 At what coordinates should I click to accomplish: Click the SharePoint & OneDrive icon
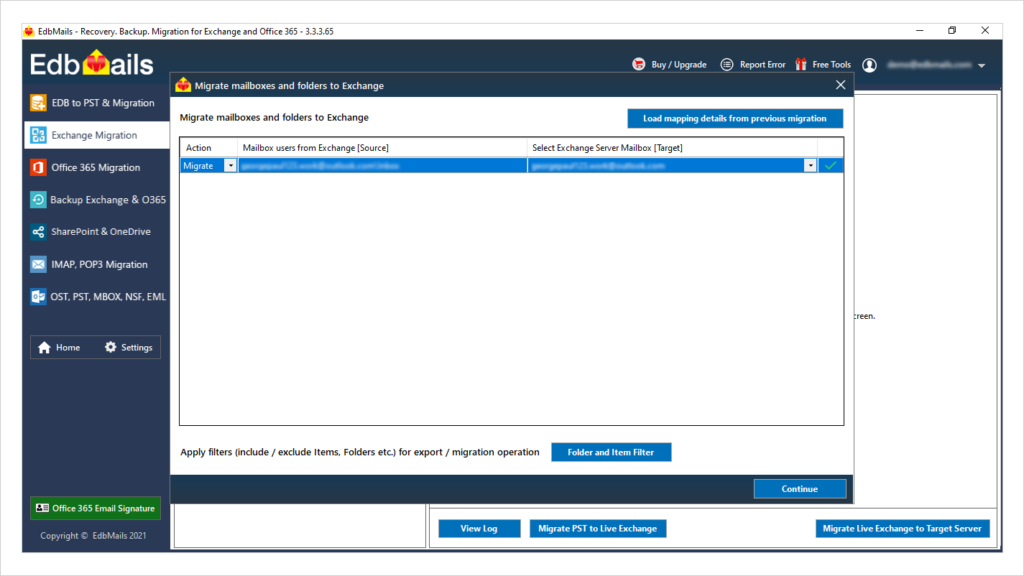coord(38,232)
